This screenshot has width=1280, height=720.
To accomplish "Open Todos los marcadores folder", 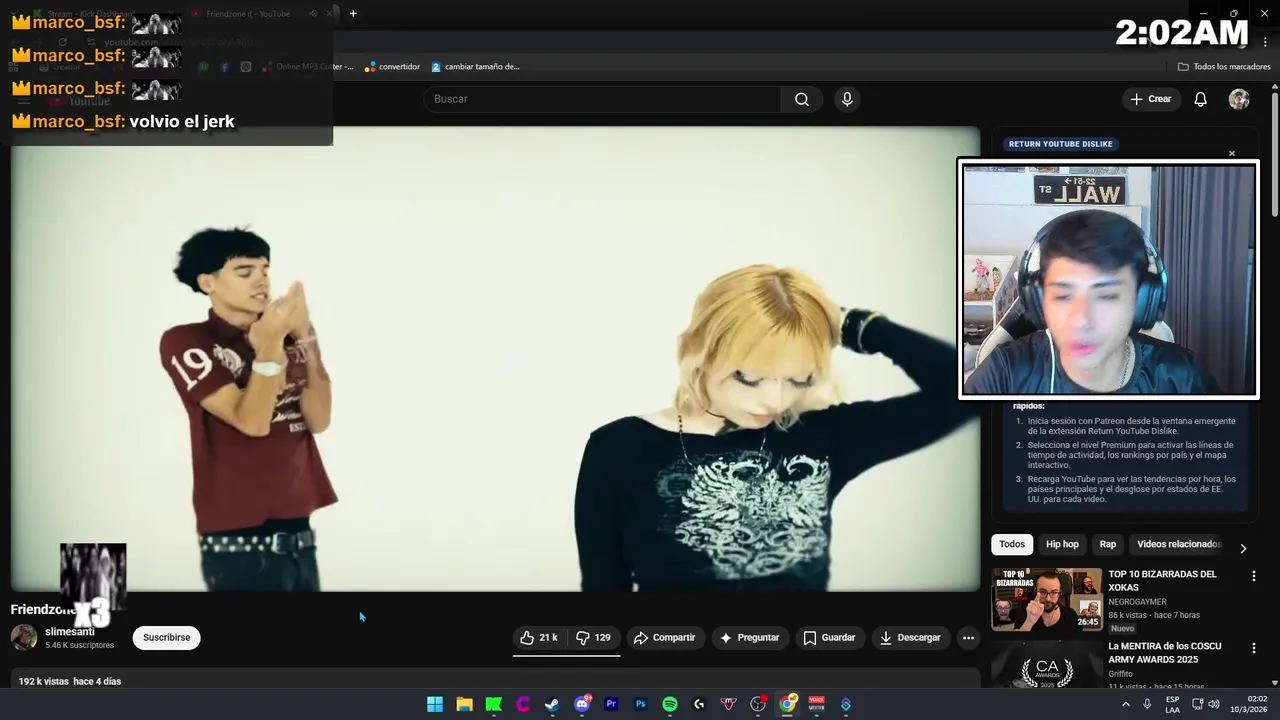I will 1224,67.
